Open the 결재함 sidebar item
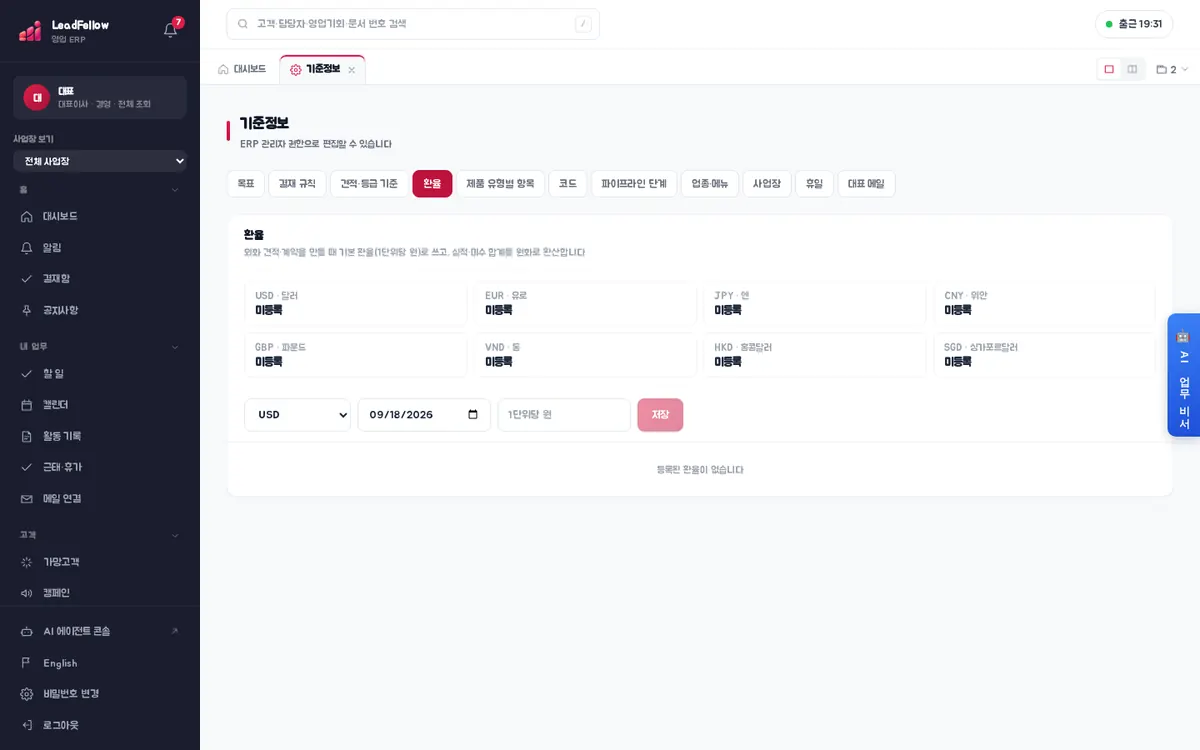 (x=100, y=278)
